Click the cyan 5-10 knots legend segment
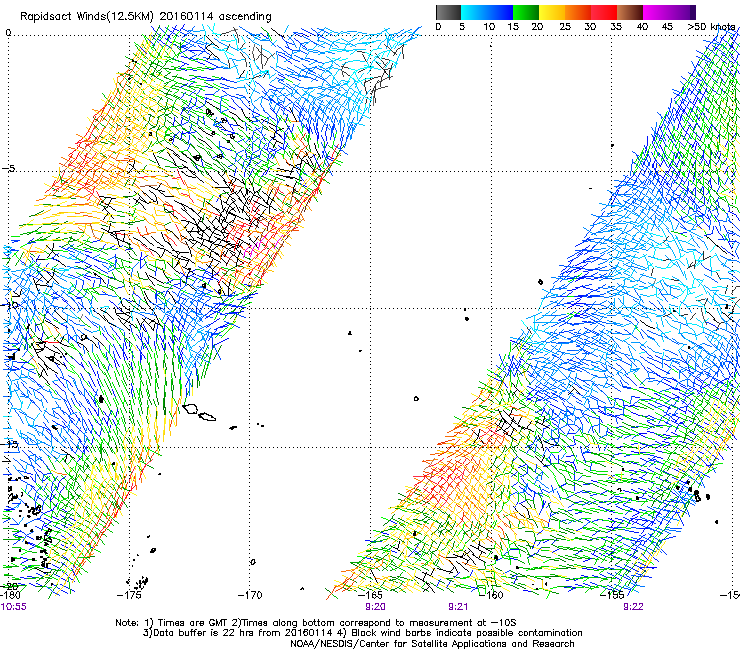740x650 pixels. (474, 12)
